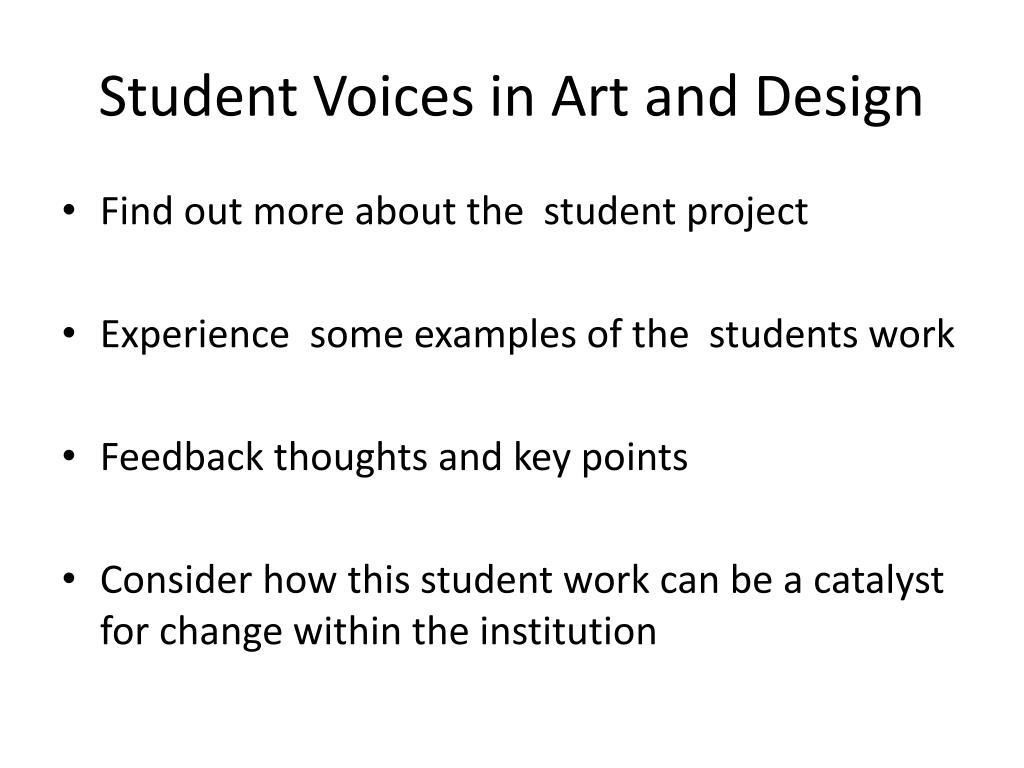Click the bullet dot before 'Feedback'
The image size is (1024, 768).
[69, 456]
